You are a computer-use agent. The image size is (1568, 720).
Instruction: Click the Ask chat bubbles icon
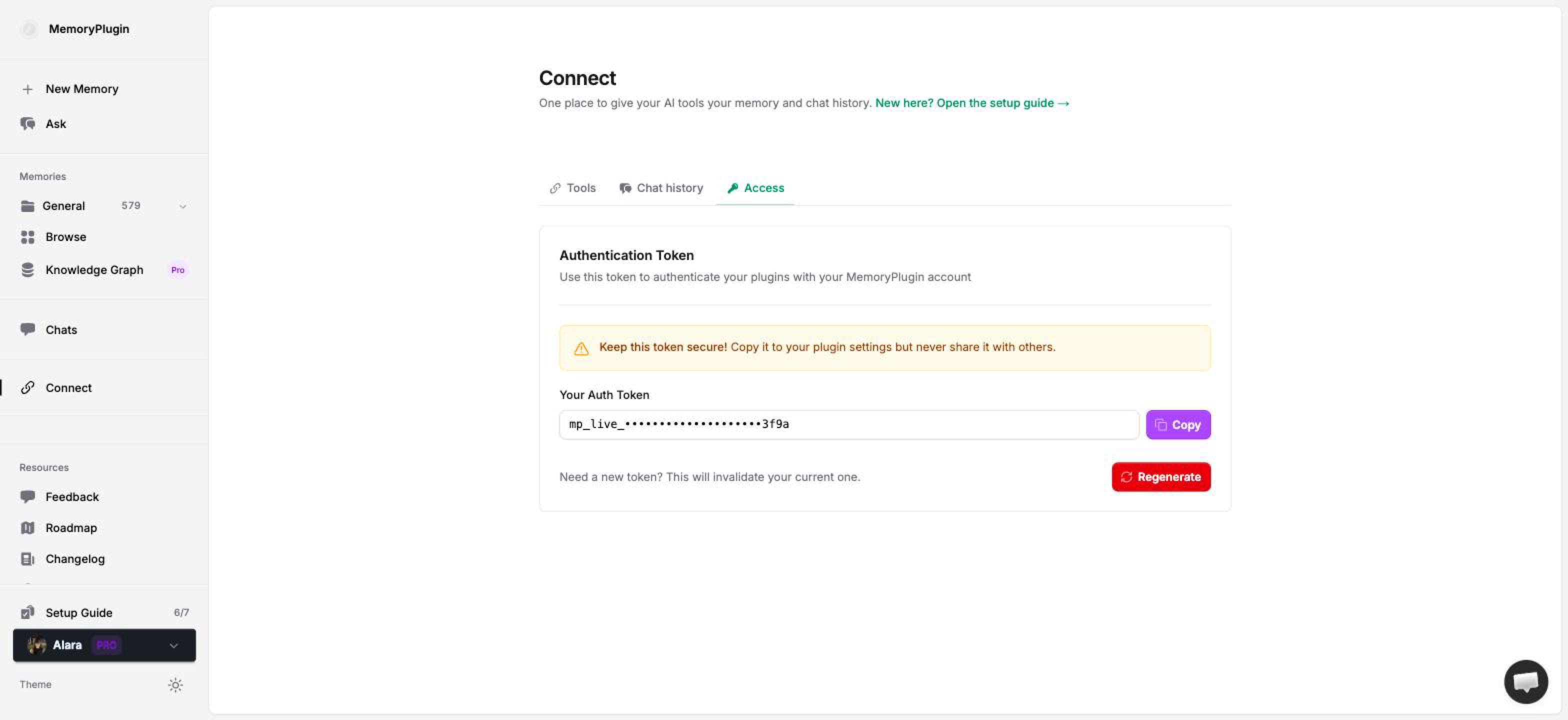coord(27,123)
